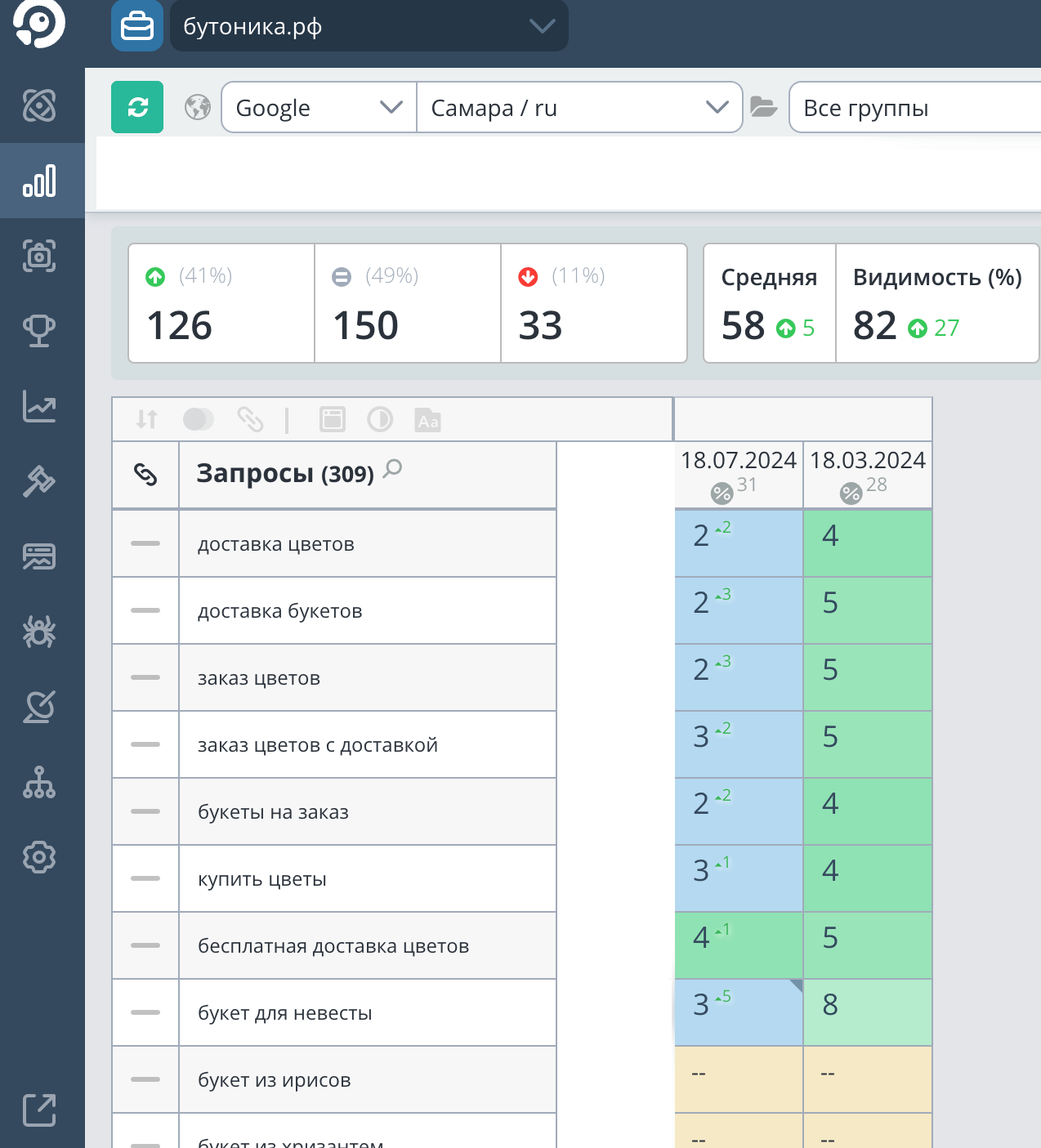This screenshot has width=1041, height=1148.
Task: Open the bug audit icon in sidebar
Action: [39, 632]
